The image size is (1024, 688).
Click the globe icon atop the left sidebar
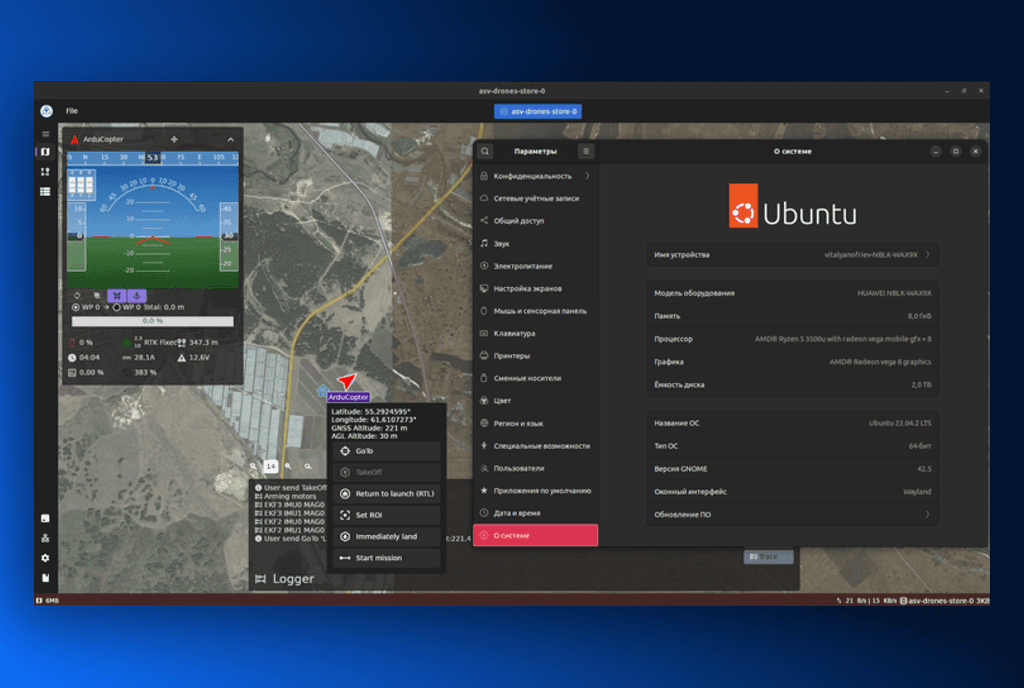pos(44,111)
